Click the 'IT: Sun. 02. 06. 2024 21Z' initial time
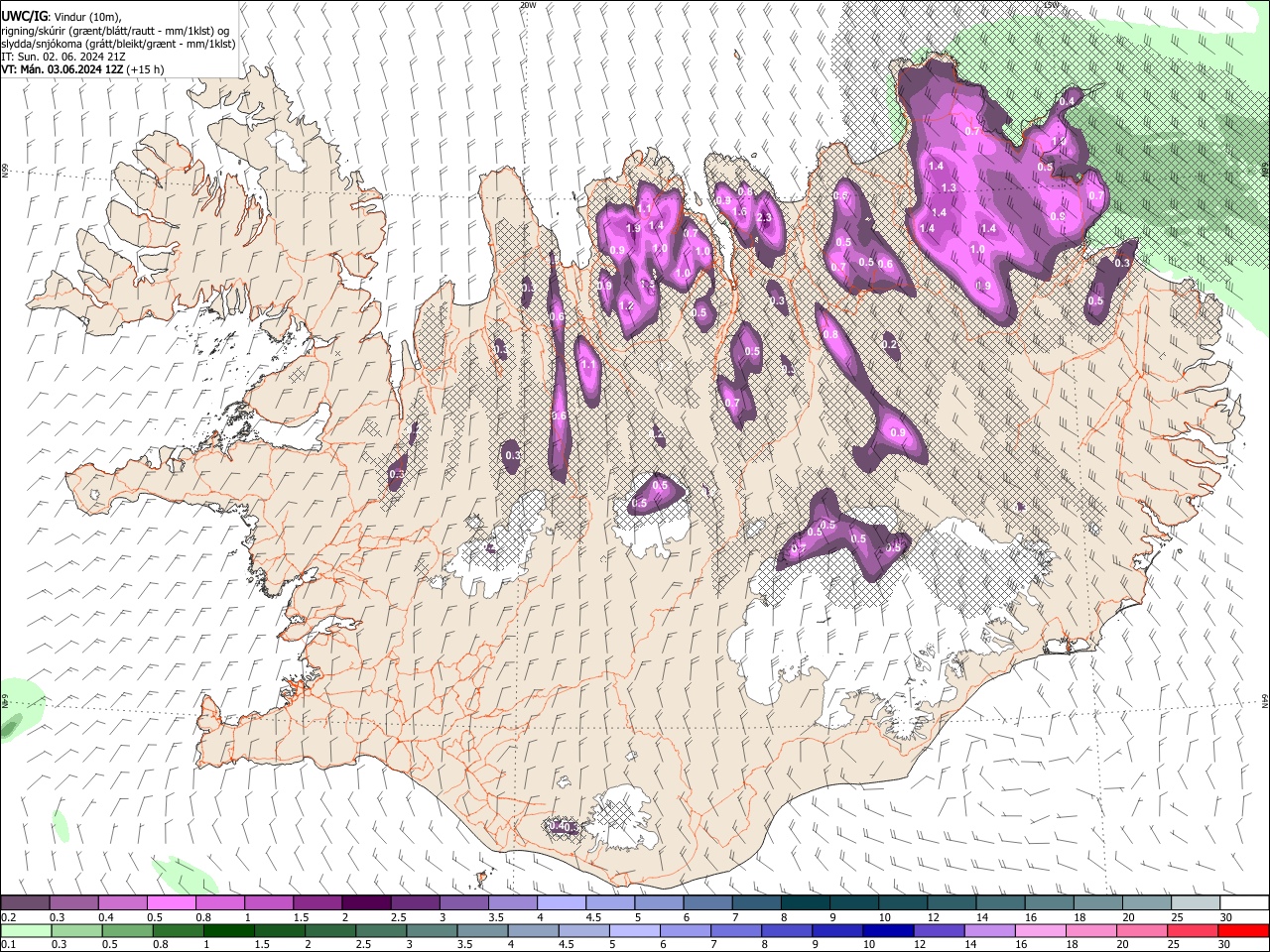The width and height of the screenshot is (1270, 952). (x=63, y=57)
